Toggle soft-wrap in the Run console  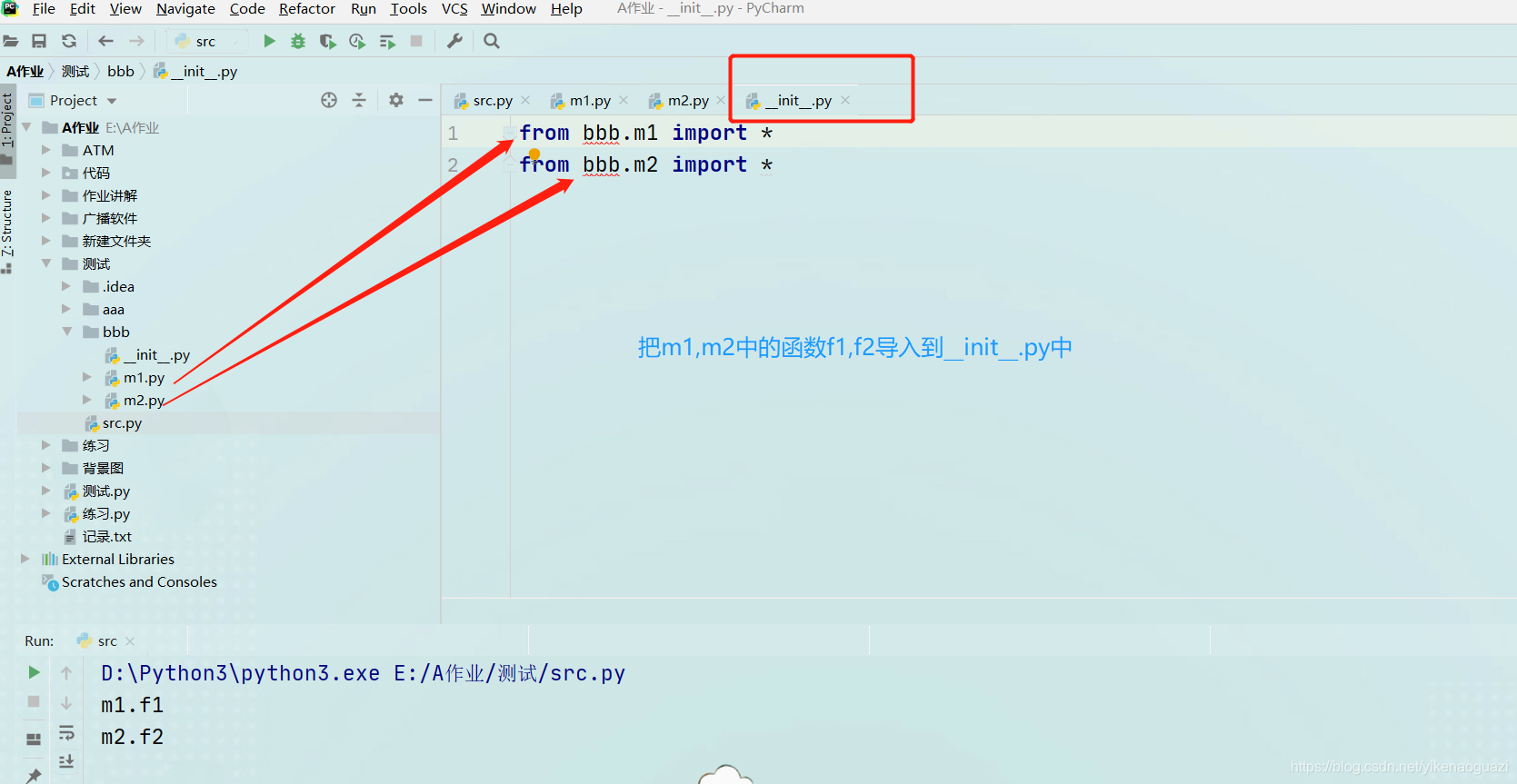pyautogui.click(x=66, y=732)
